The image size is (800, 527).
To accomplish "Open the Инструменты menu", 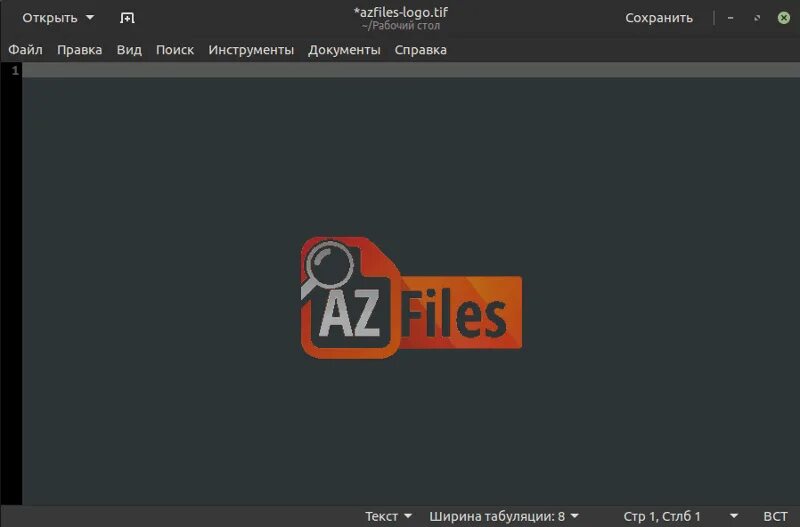I will point(251,49).
